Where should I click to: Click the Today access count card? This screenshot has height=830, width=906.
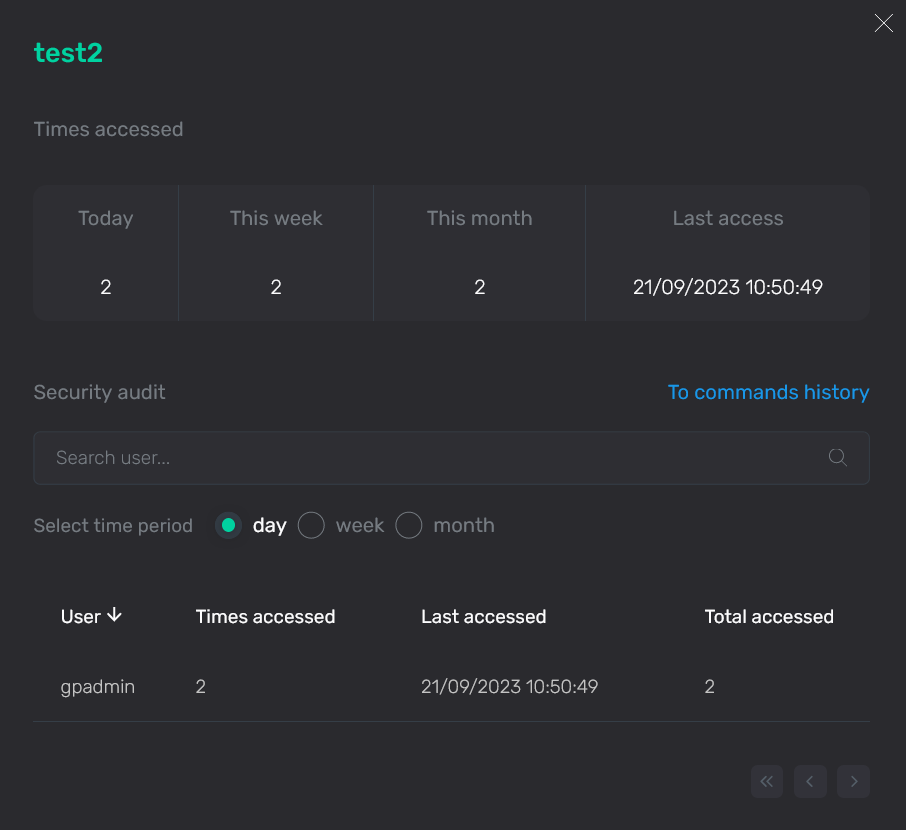tap(105, 252)
